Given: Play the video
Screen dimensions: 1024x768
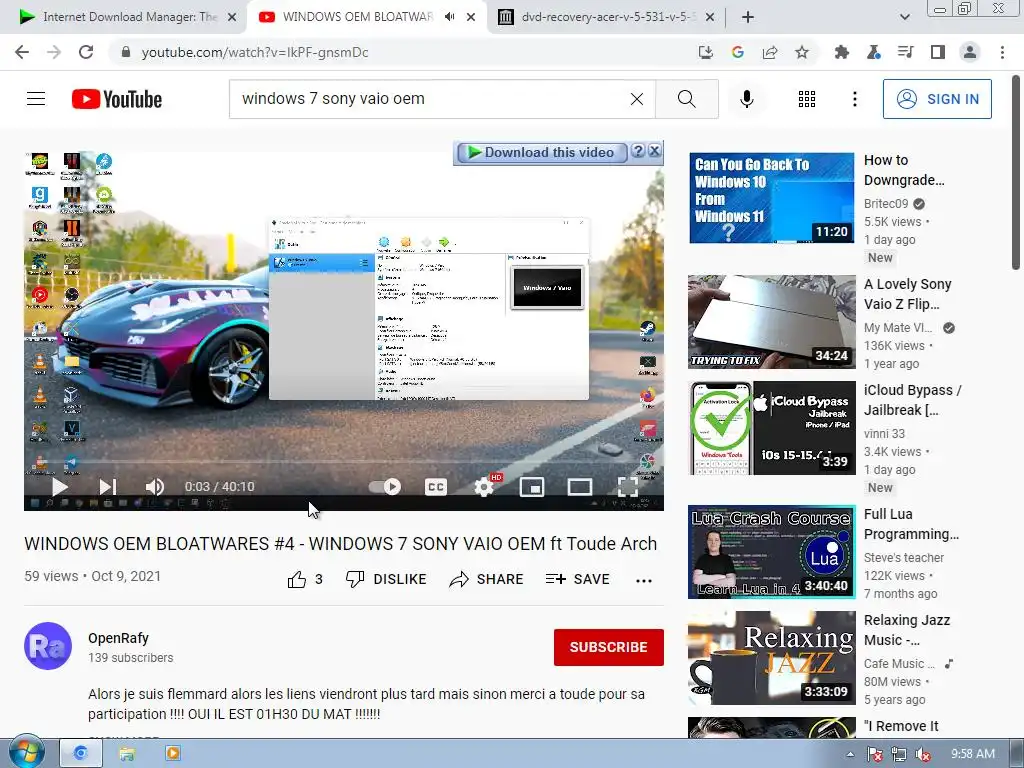Looking at the screenshot, I should (x=59, y=487).
